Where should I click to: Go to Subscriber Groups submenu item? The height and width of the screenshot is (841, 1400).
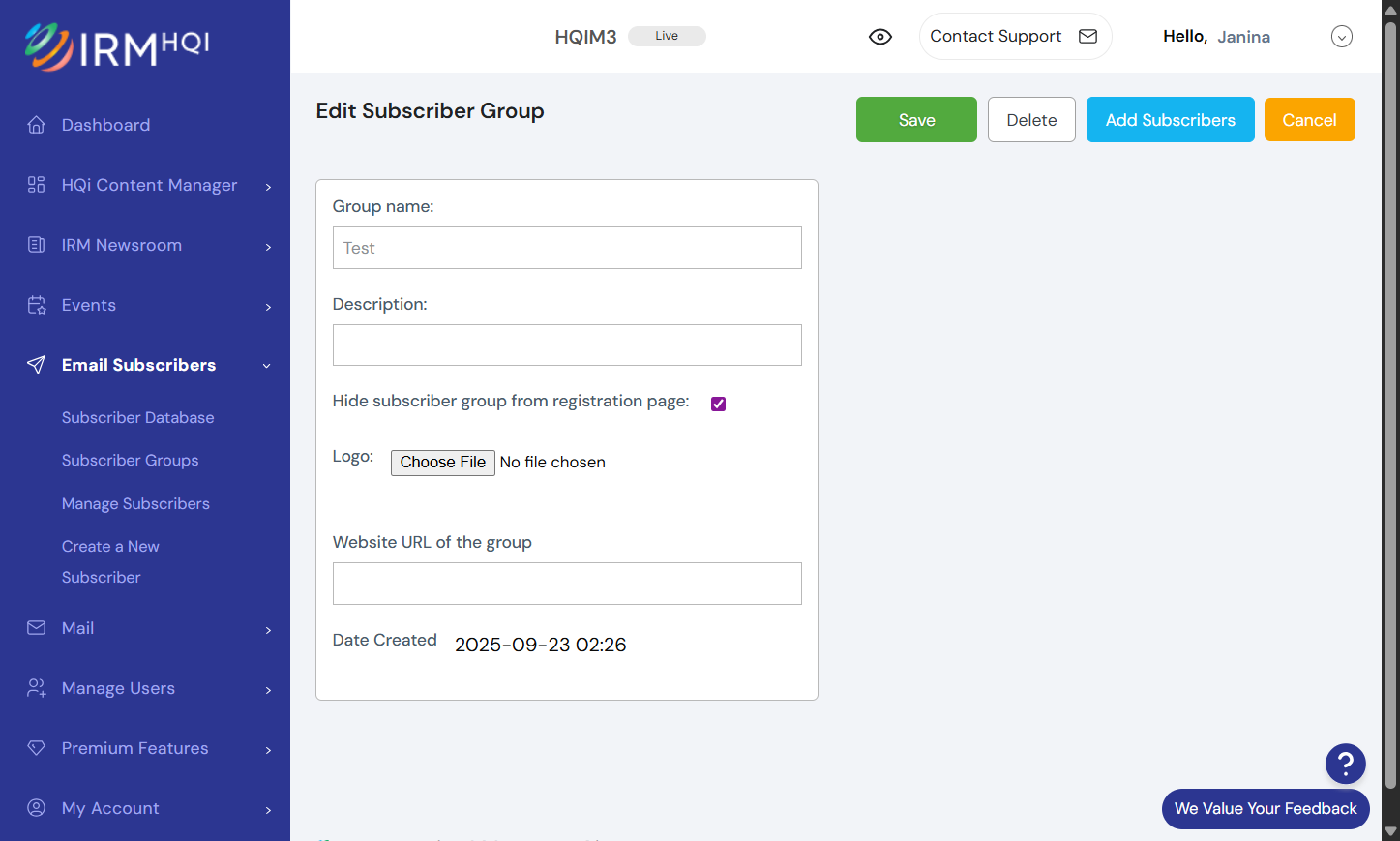[x=131, y=461]
